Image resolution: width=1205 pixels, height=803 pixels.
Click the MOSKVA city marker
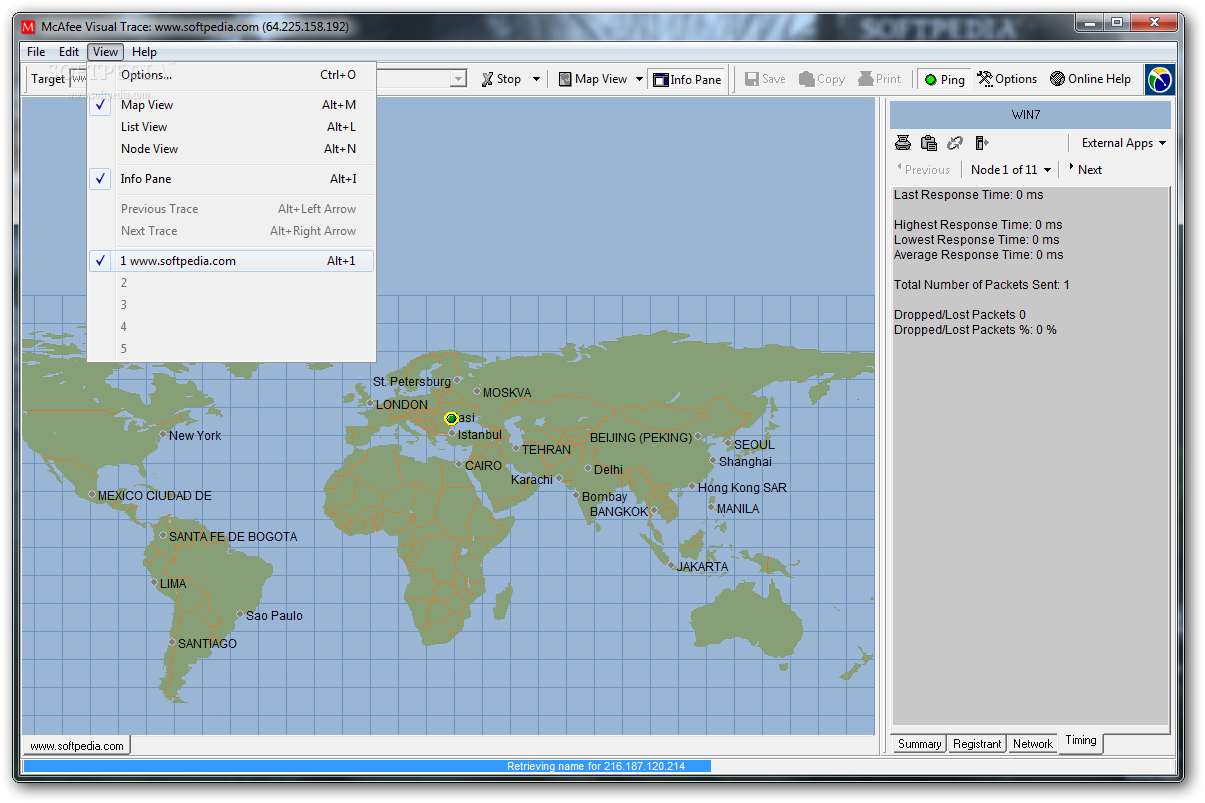pyautogui.click(x=477, y=392)
